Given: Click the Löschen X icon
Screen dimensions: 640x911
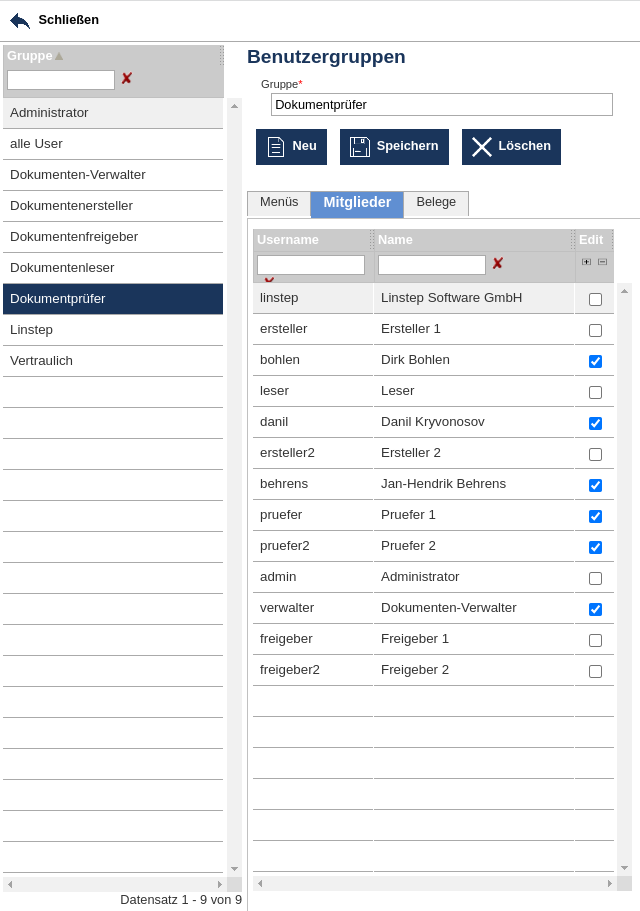Looking at the screenshot, I should [482, 147].
